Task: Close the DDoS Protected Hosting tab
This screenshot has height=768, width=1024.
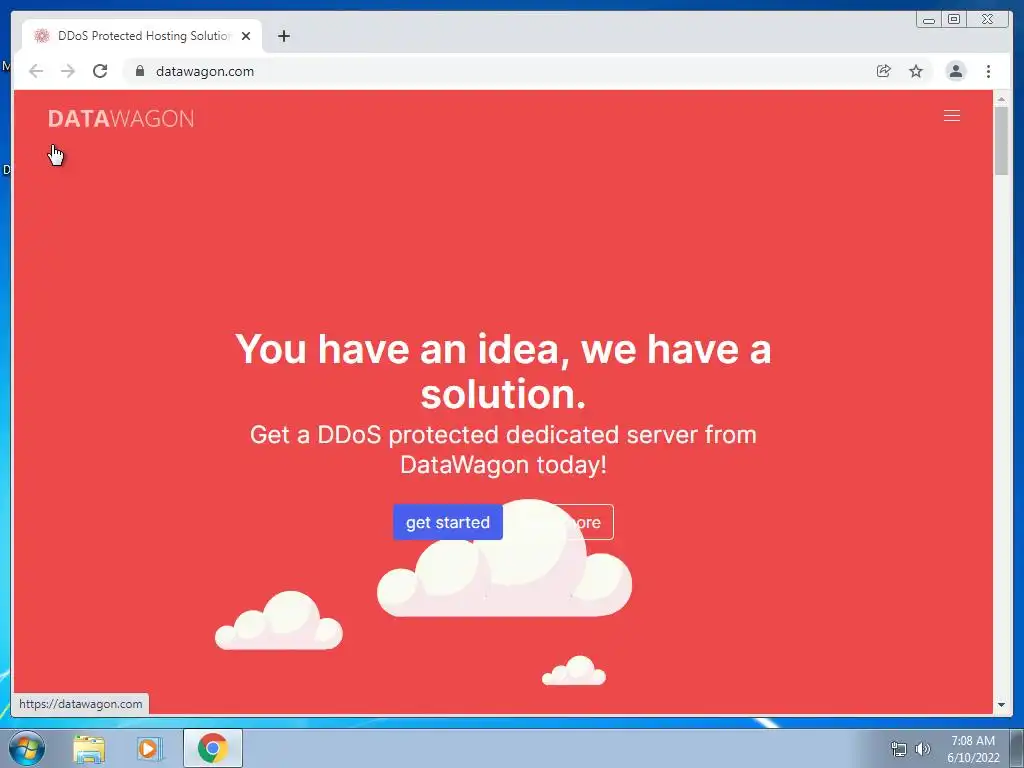Action: (246, 36)
